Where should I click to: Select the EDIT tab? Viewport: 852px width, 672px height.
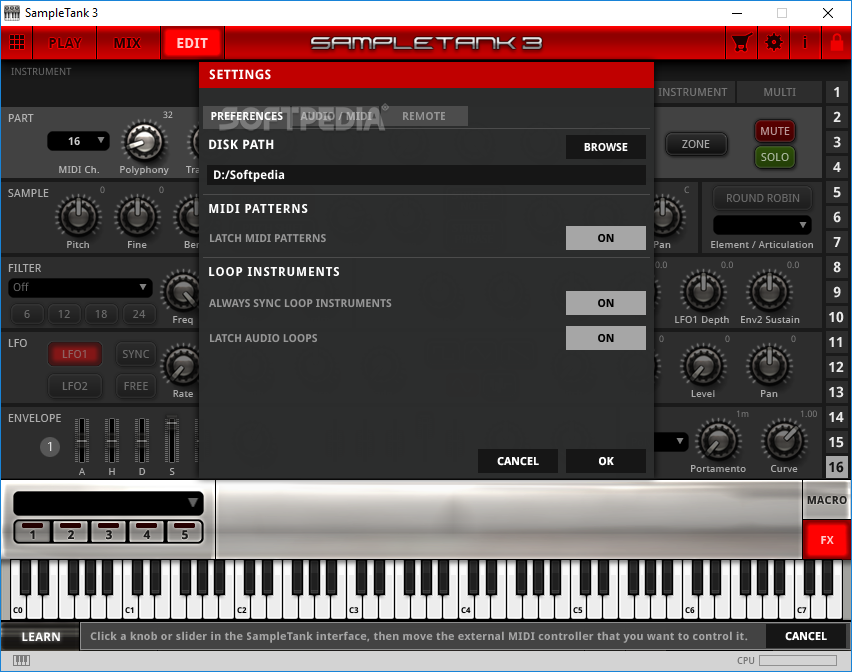click(x=192, y=43)
